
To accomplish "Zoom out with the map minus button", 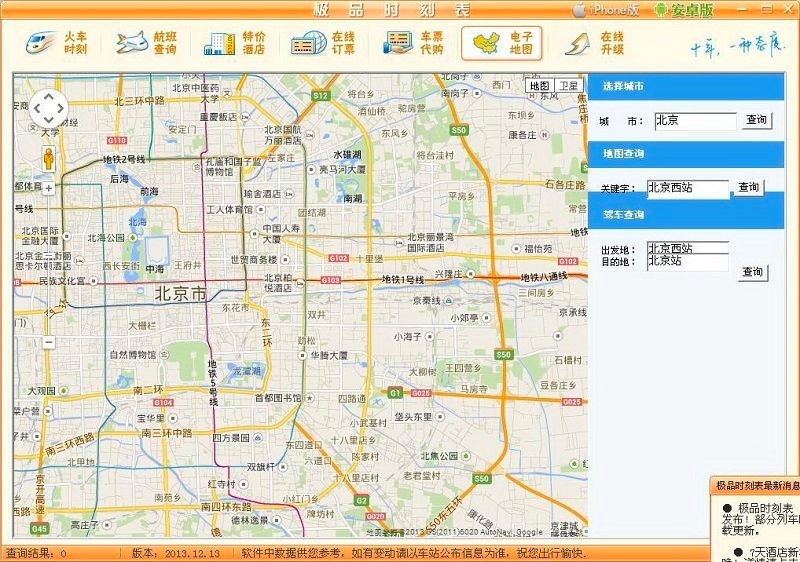I will point(48,342).
